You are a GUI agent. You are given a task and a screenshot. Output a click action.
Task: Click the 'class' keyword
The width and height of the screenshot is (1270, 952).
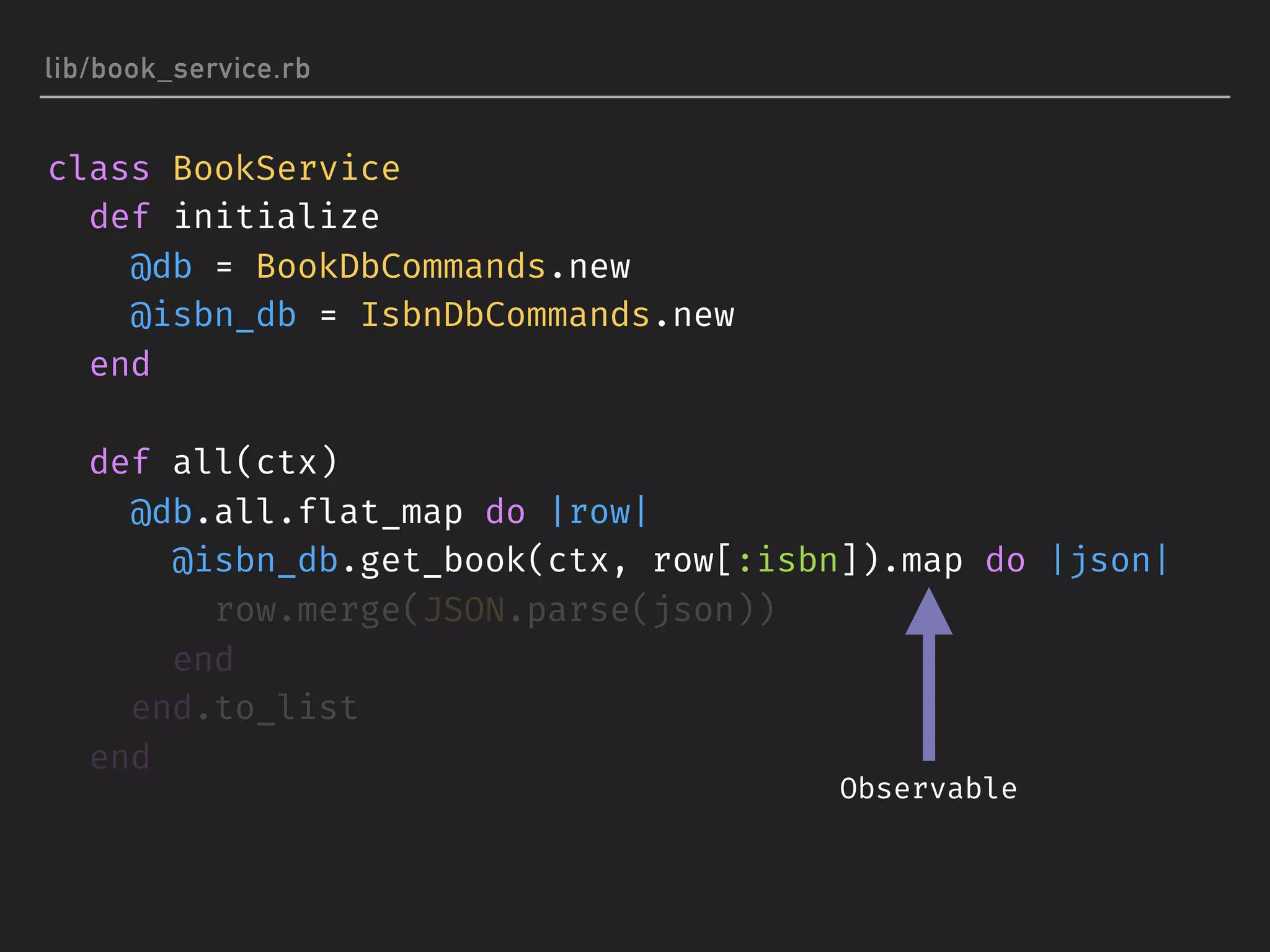tap(99, 169)
